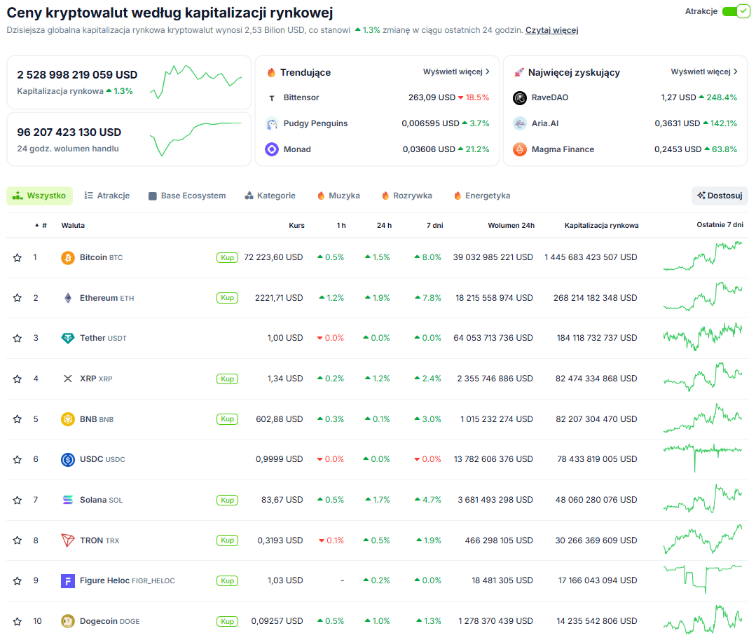756x644 pixels.
Task: Expand Najwięcej zyskujący with Wyświetl więcej
Action: coord(704,72)
